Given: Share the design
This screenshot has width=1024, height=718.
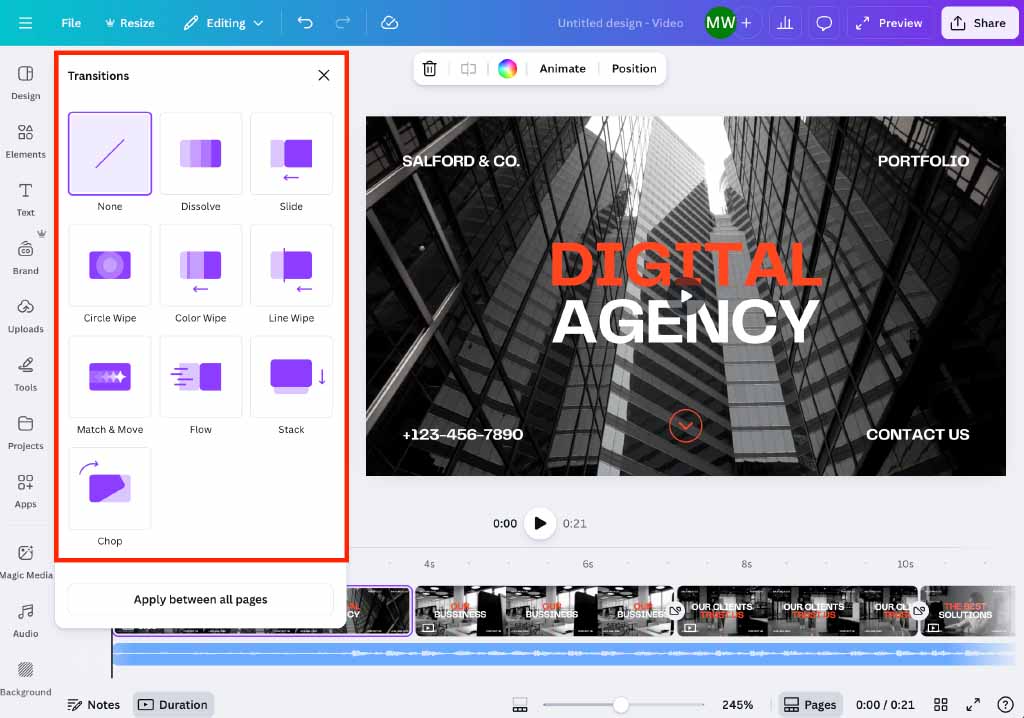Looking at the screenshot, I should coord(979,22).
